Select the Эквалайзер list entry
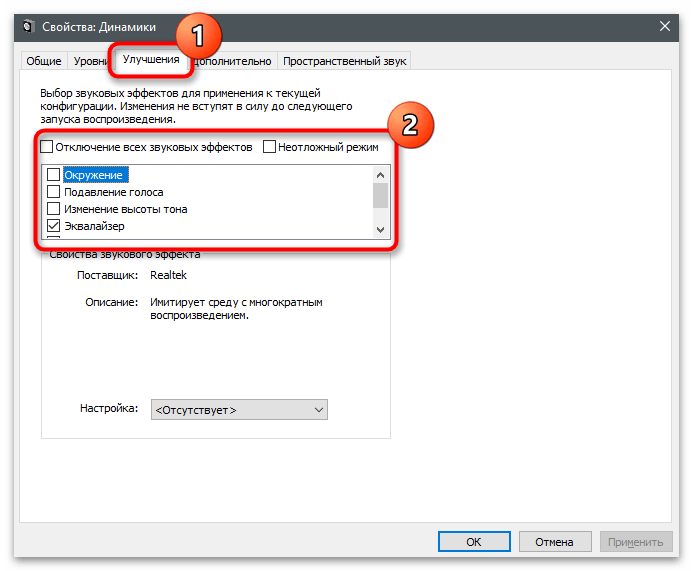Screen dimensions: 693x571 point(94,226)
